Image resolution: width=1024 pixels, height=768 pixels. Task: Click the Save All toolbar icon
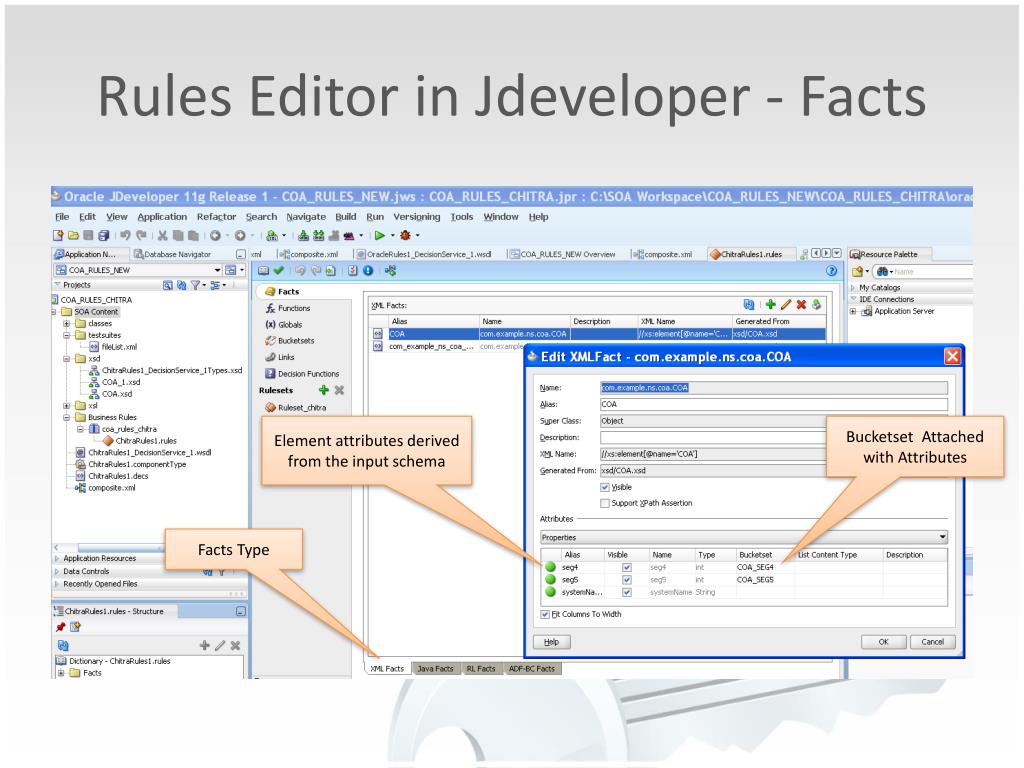103,236
